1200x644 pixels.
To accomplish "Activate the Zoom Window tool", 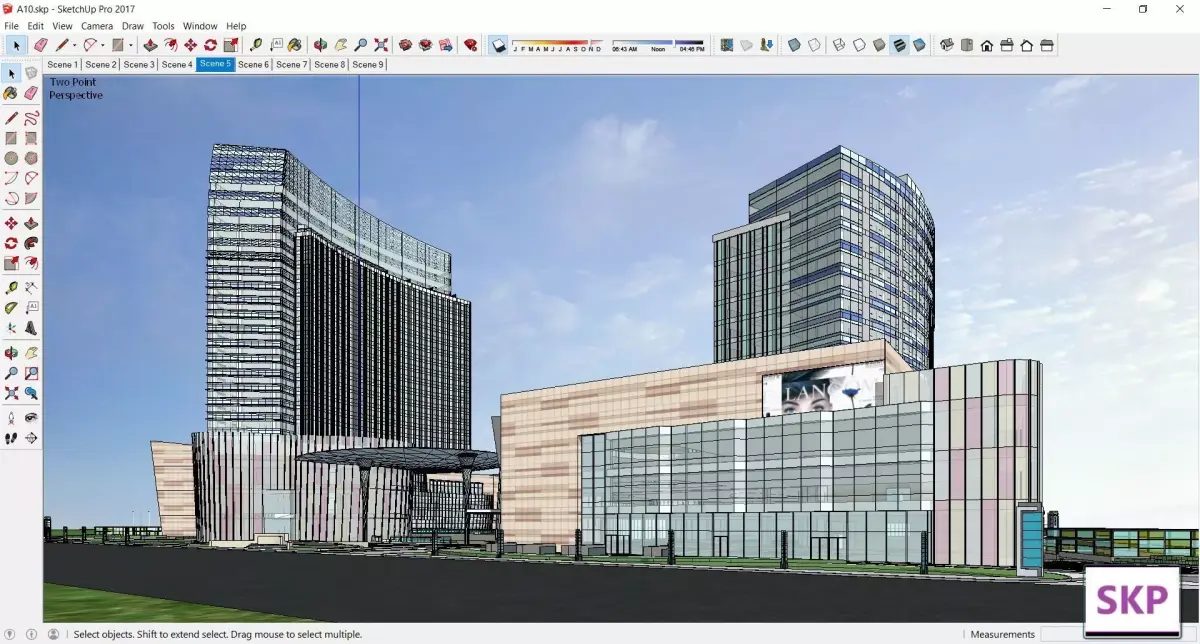I will (x=31, y=373).
